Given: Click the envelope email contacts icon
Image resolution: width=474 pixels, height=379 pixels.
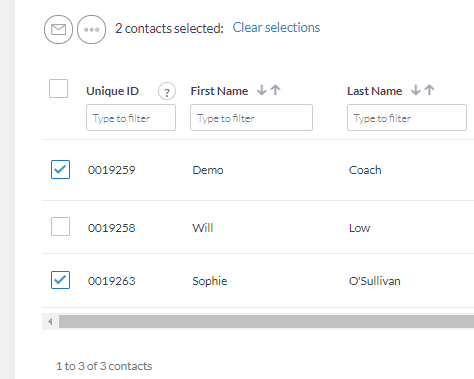Looking at the screenshot, I should pos(58,29).
